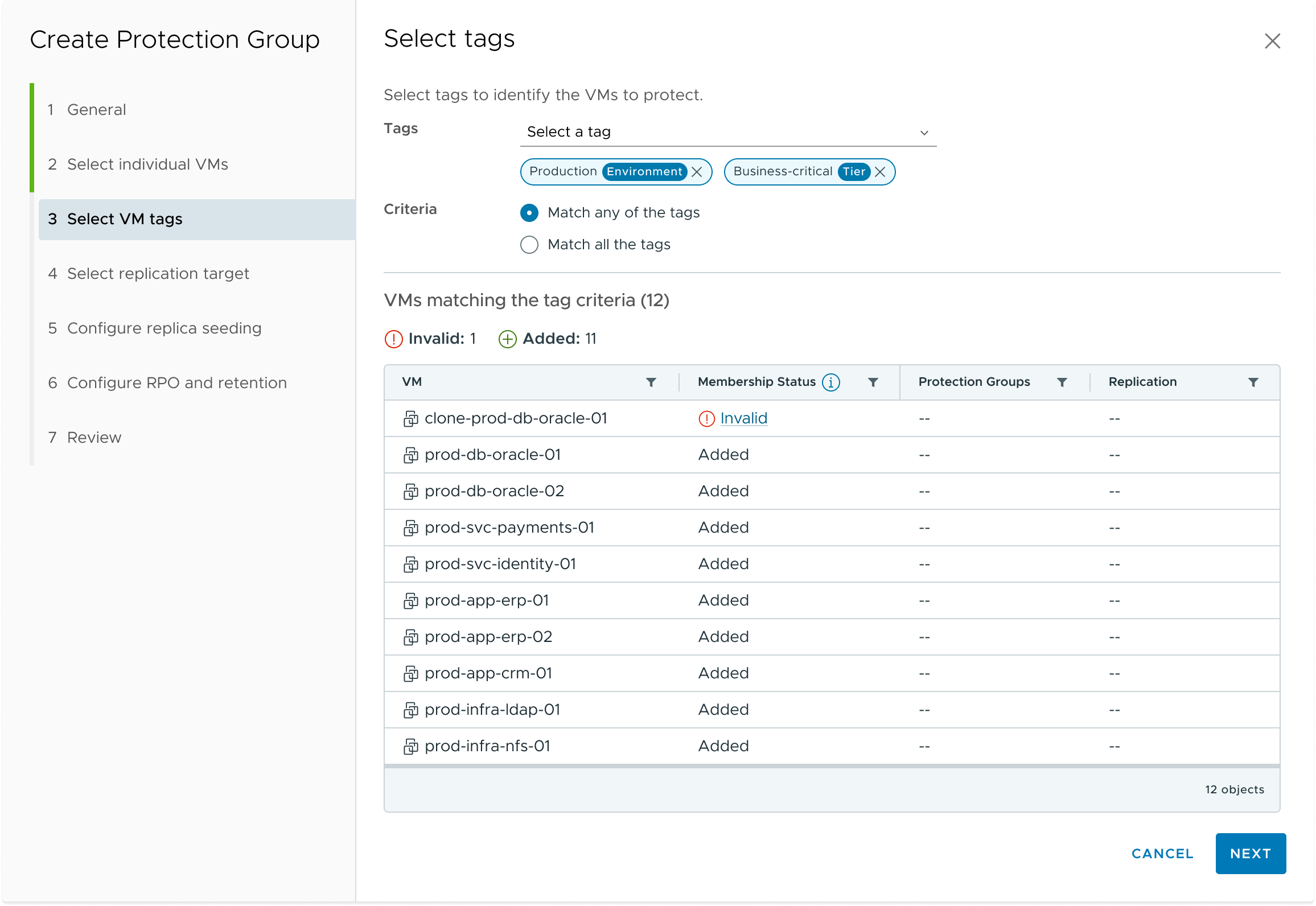
Task: Select the Match all the tags option
Action: [x=529, y=245]
